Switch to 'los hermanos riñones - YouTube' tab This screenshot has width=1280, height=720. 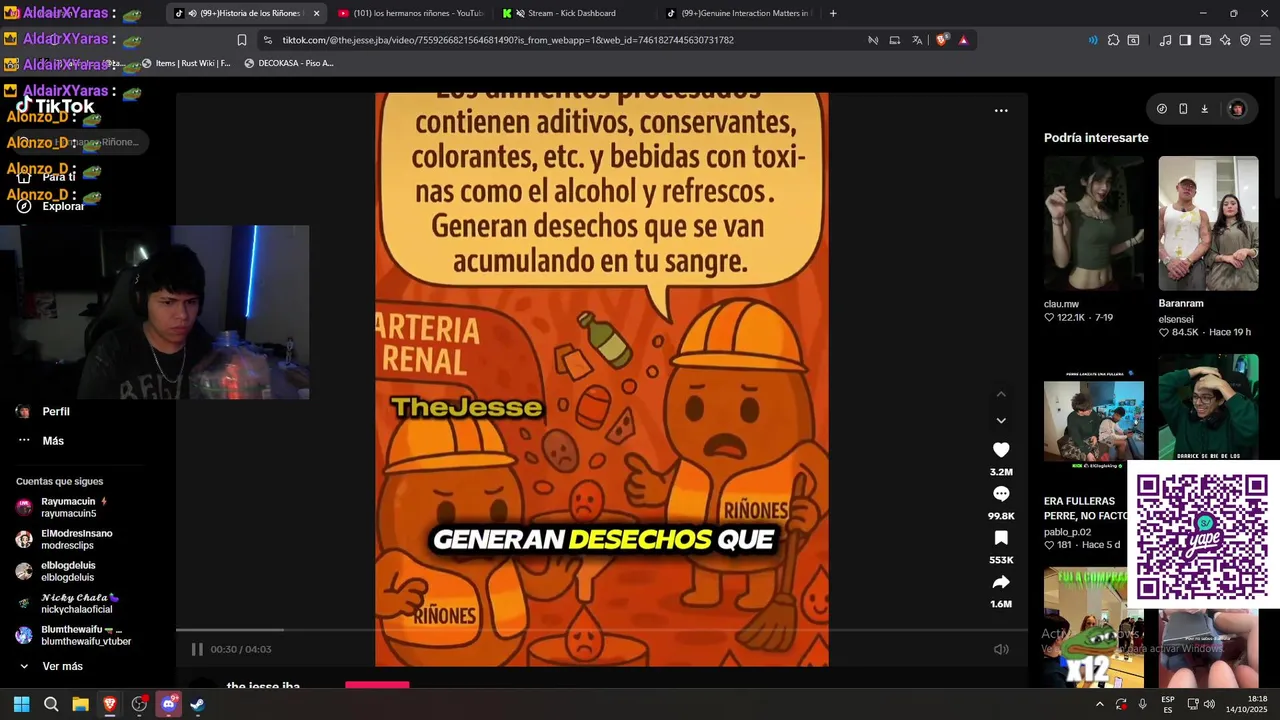[x=410, y=13]
